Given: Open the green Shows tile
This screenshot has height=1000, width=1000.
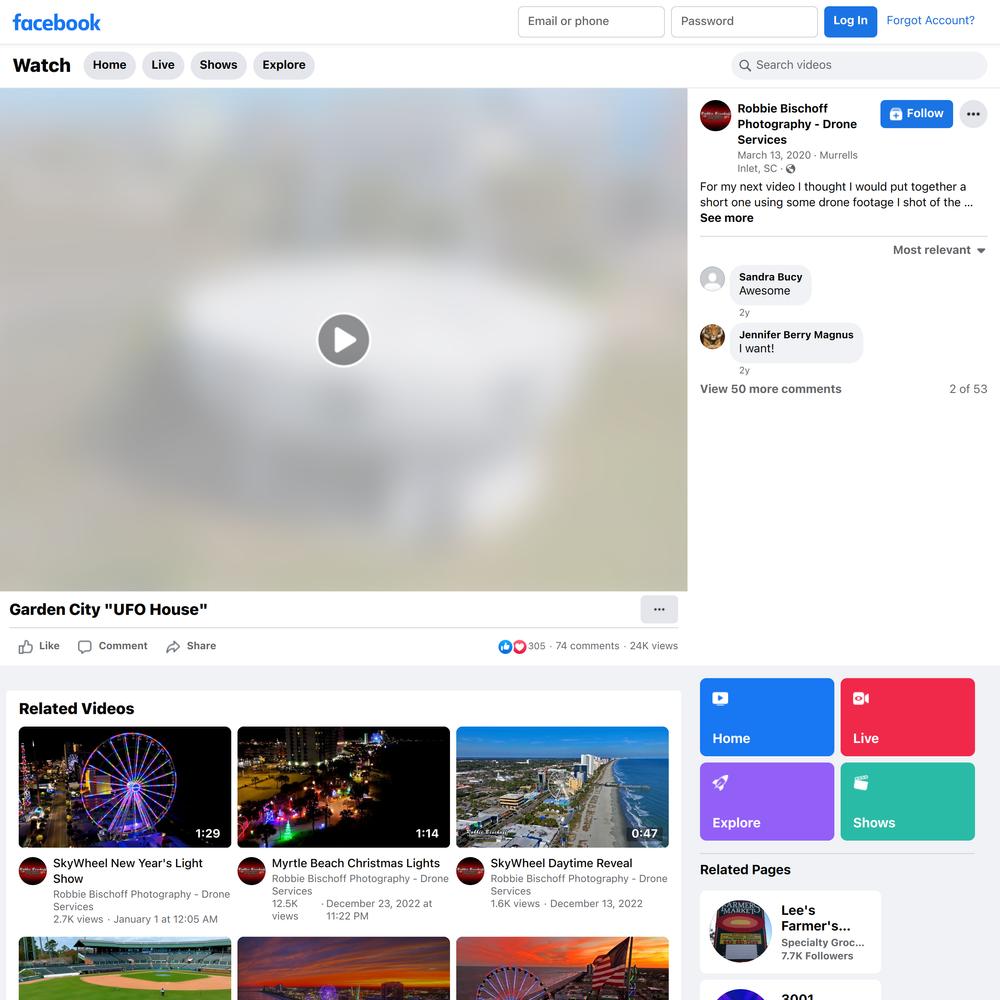Looking at the screenshot, I should click(x=907, y=801).
